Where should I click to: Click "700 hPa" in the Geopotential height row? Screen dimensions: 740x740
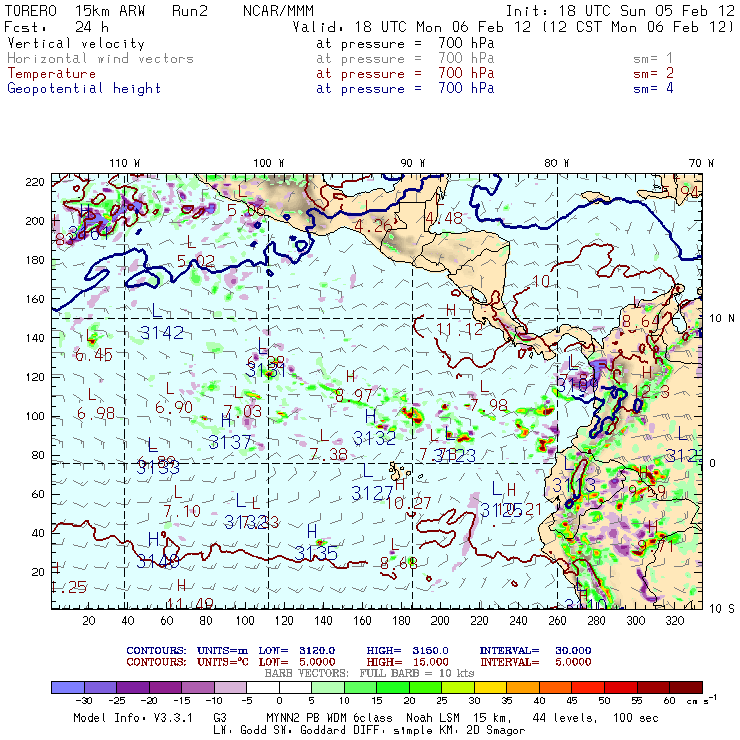[466, 88]
